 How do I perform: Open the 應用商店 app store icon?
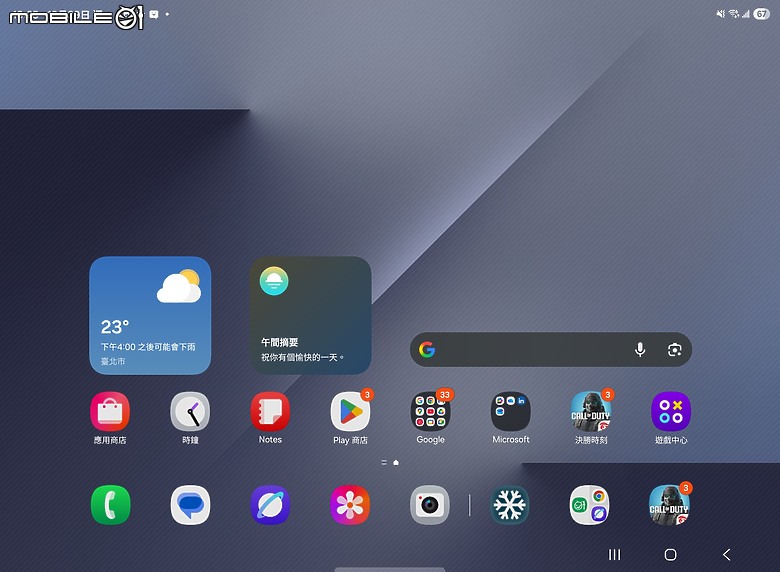110,411
